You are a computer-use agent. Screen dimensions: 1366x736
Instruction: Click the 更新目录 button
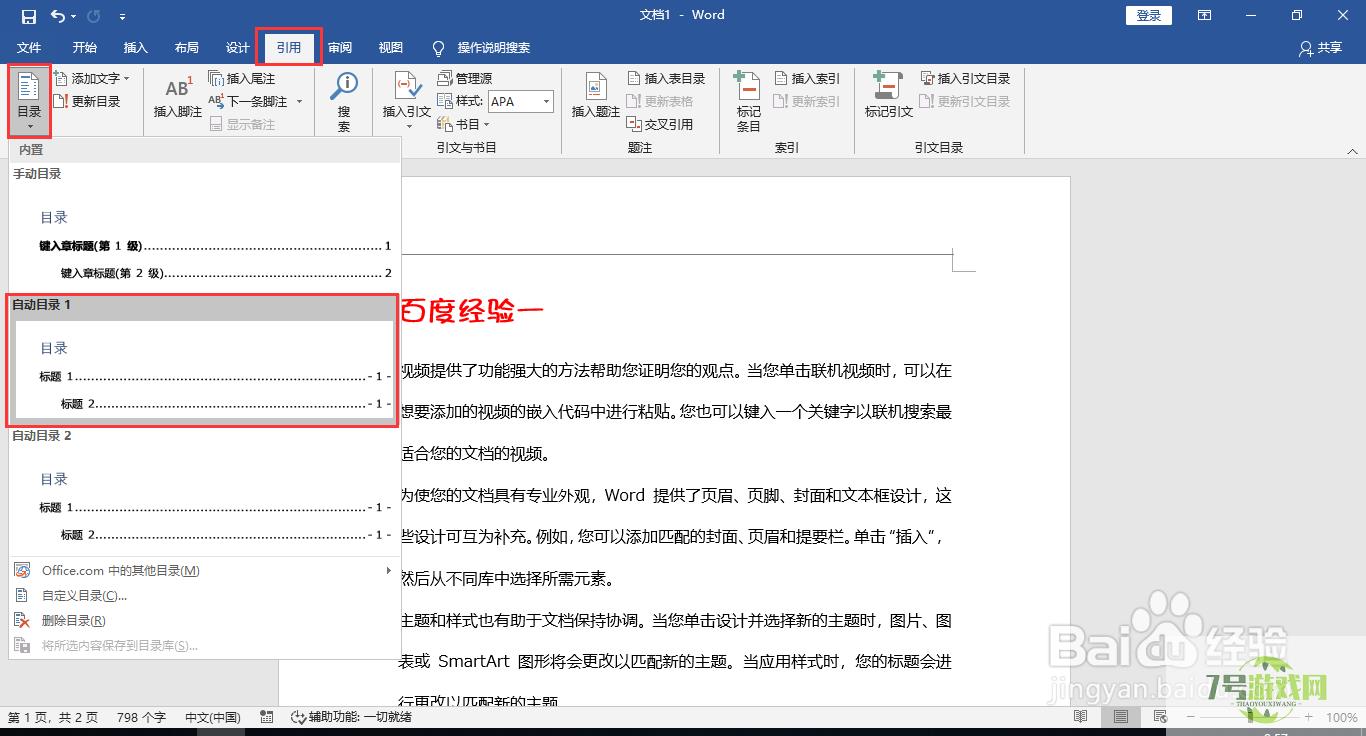pos(87,101)
